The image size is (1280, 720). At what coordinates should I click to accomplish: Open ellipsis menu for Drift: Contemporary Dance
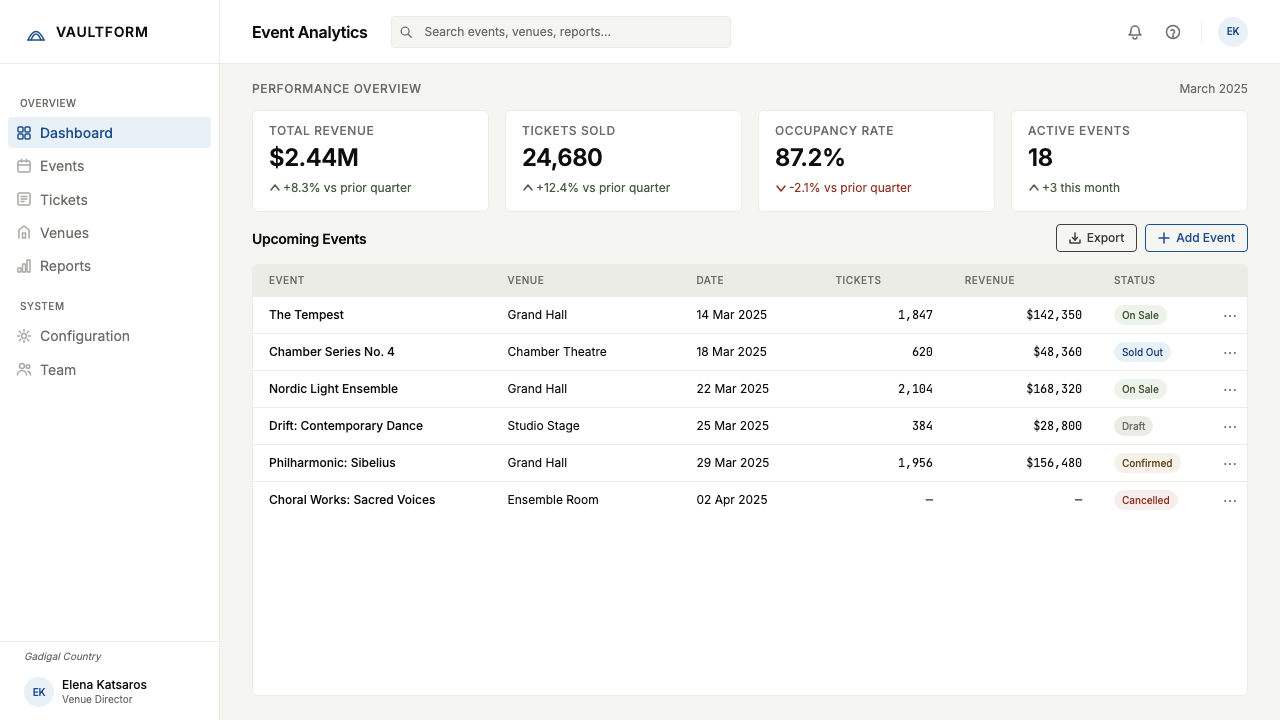coord(1230,426)
